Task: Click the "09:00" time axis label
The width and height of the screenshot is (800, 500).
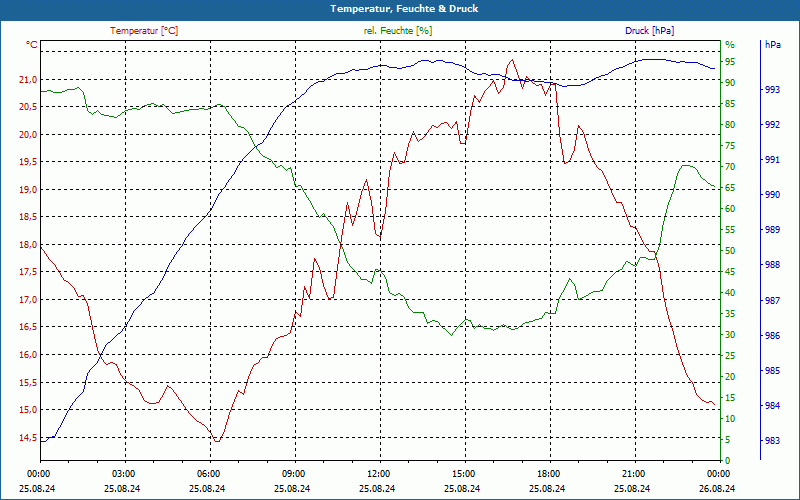Action: [x=293, y=474]
